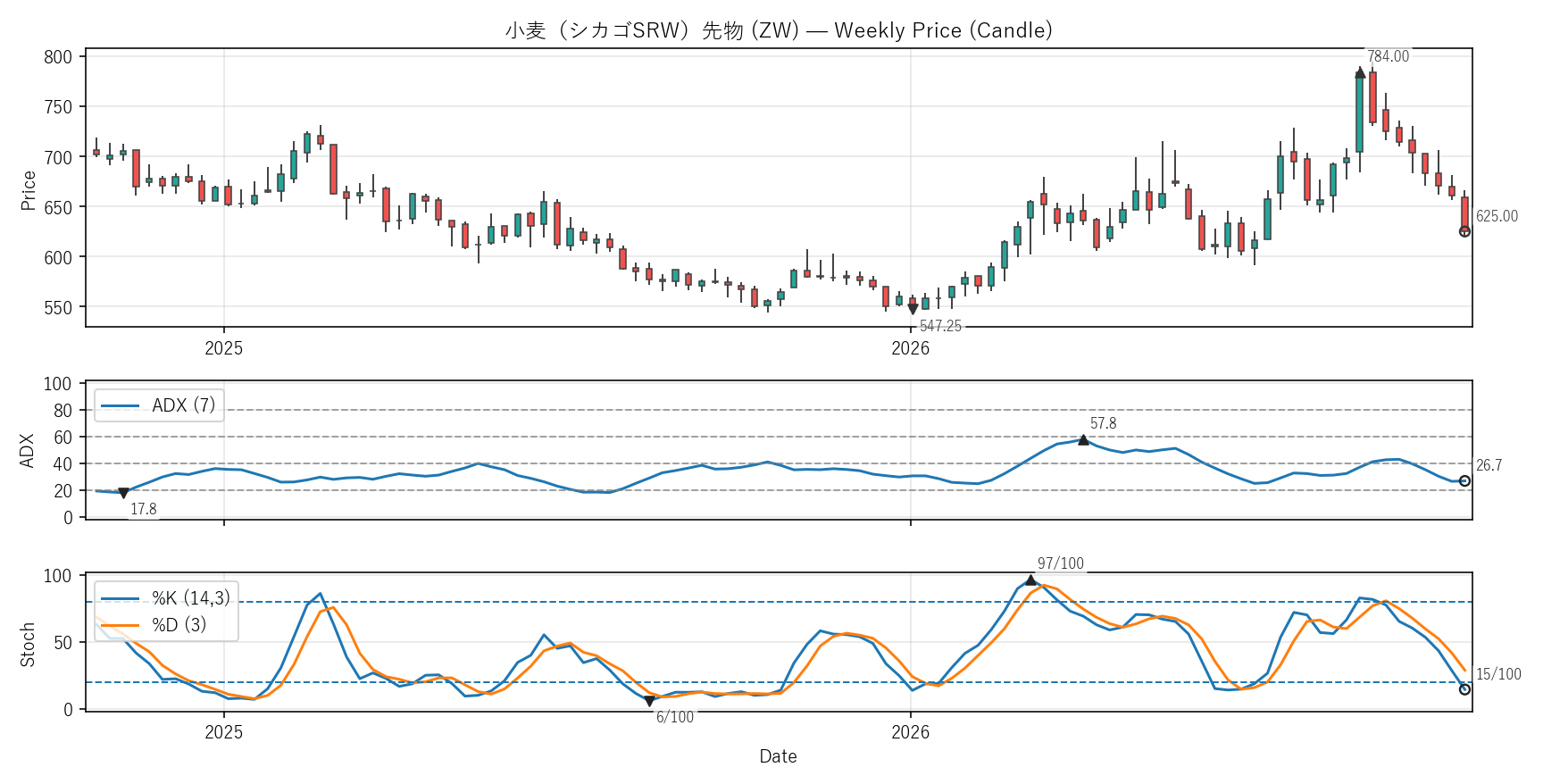
Task: Click the 2026 date label under the Stoch panel
Action: (x=911, y=732)
